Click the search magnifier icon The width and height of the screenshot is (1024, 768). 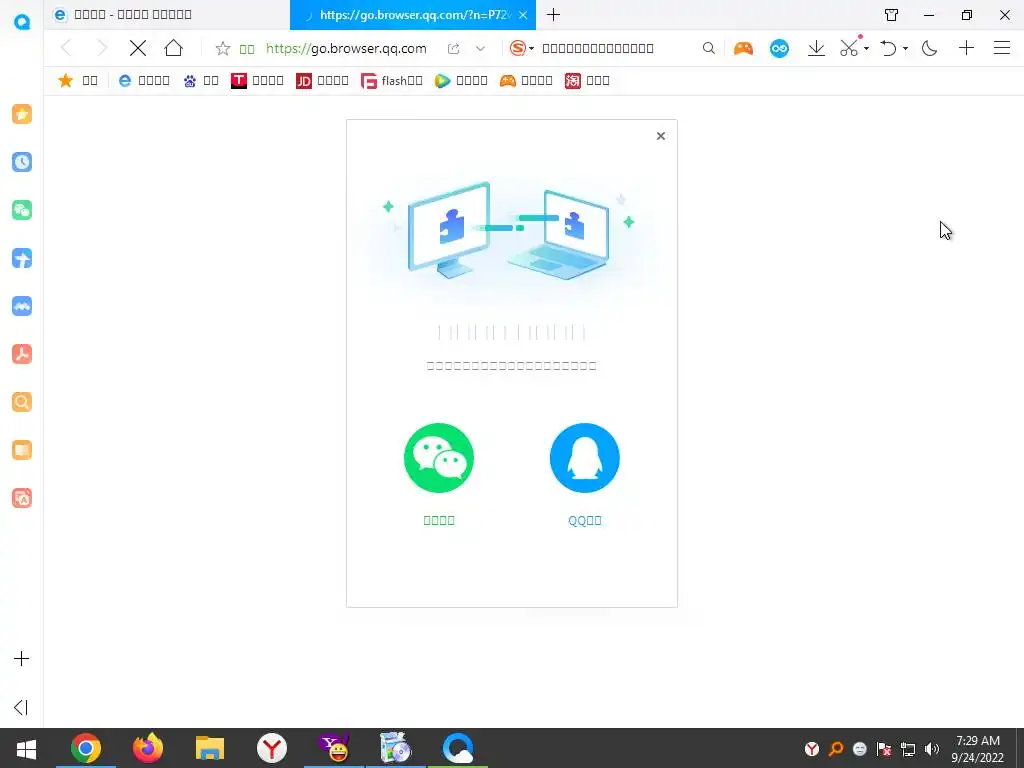click(709, 48)
